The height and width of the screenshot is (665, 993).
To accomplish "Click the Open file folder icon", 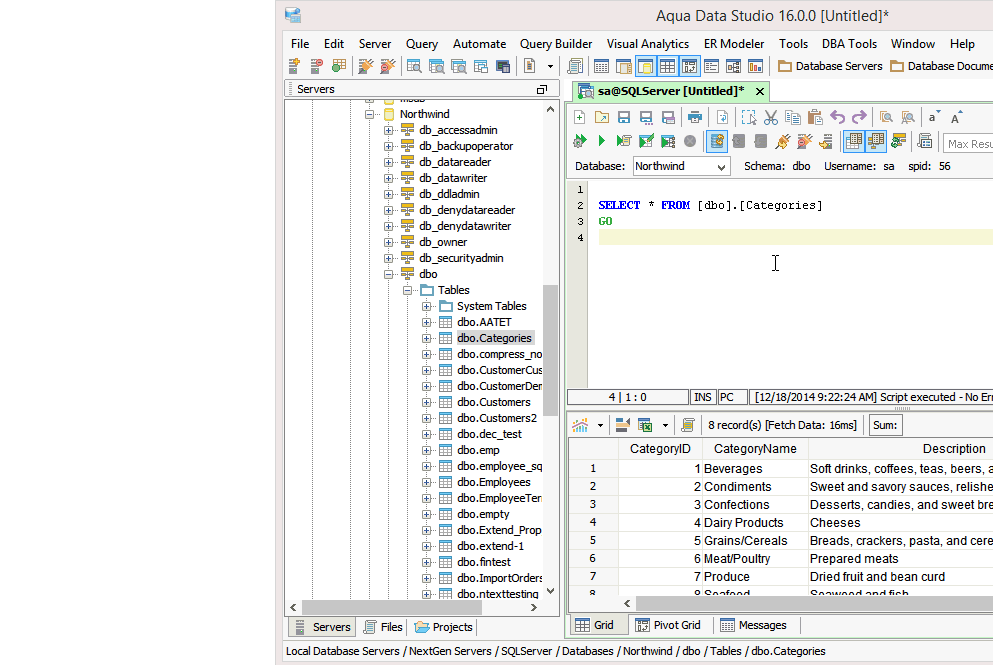I will coord(602,117).
